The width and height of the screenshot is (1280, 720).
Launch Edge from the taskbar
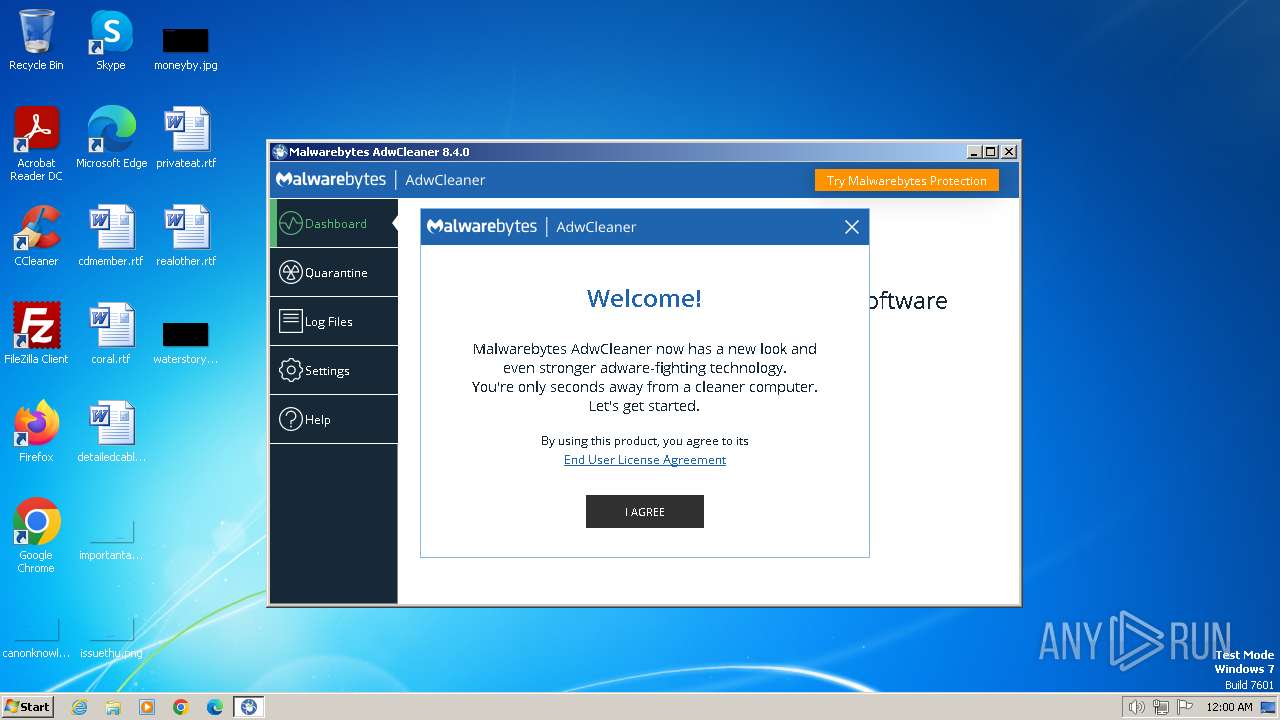tap(215, 707)
